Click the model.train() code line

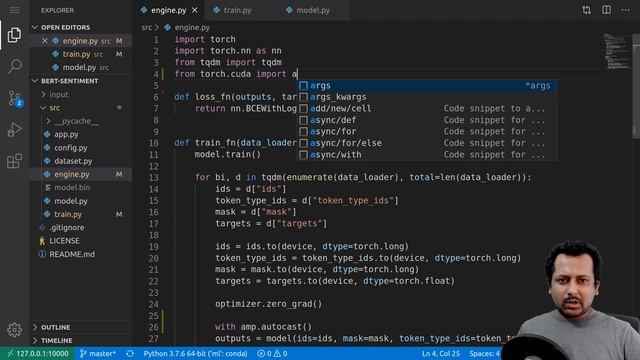pos(227,155)
